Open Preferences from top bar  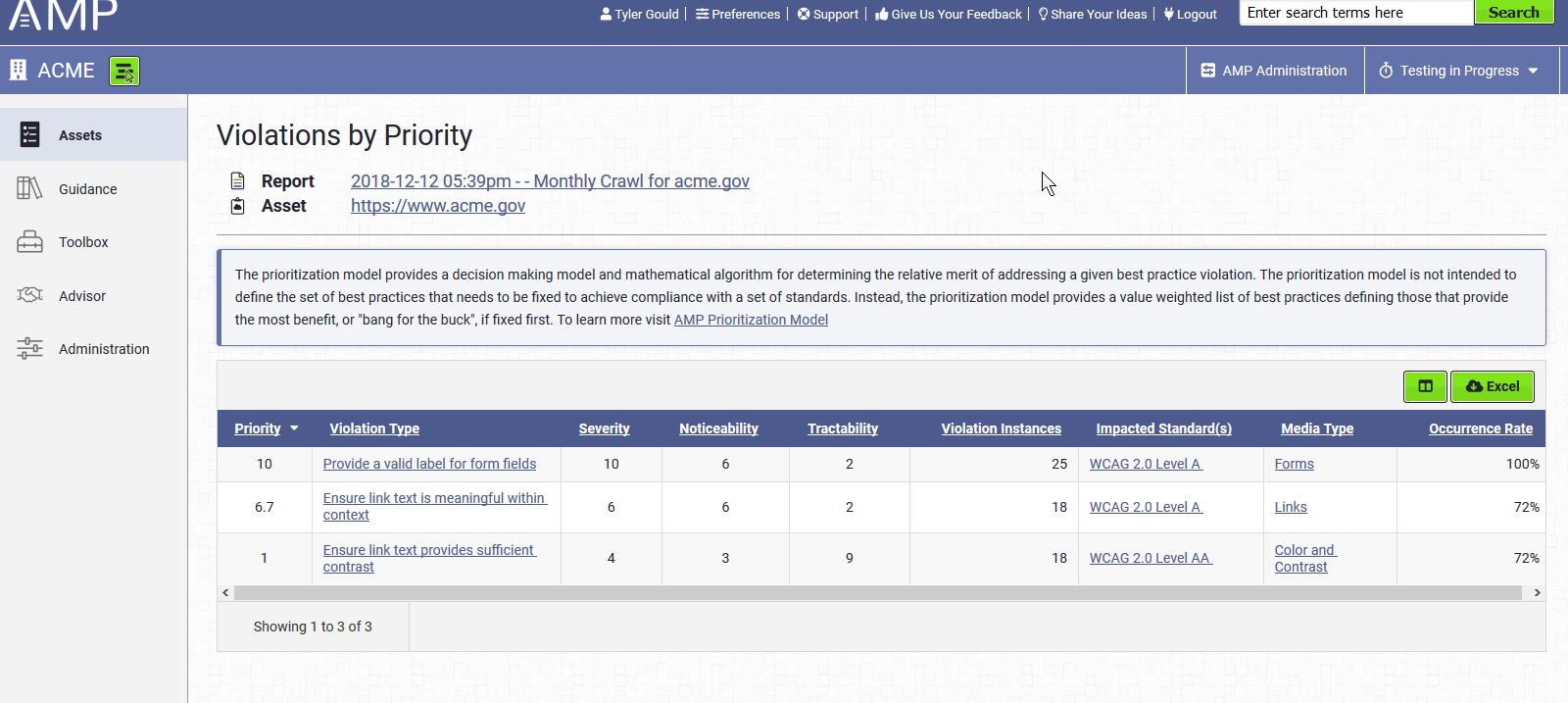pyautogui.click(x=738, y=14)
